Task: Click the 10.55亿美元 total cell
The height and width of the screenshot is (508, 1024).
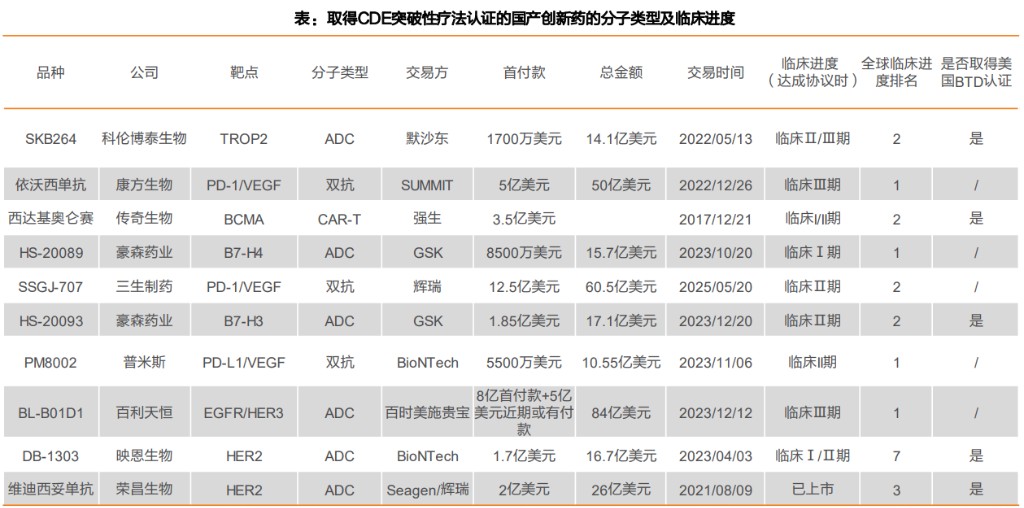Action: pos(621,362)
